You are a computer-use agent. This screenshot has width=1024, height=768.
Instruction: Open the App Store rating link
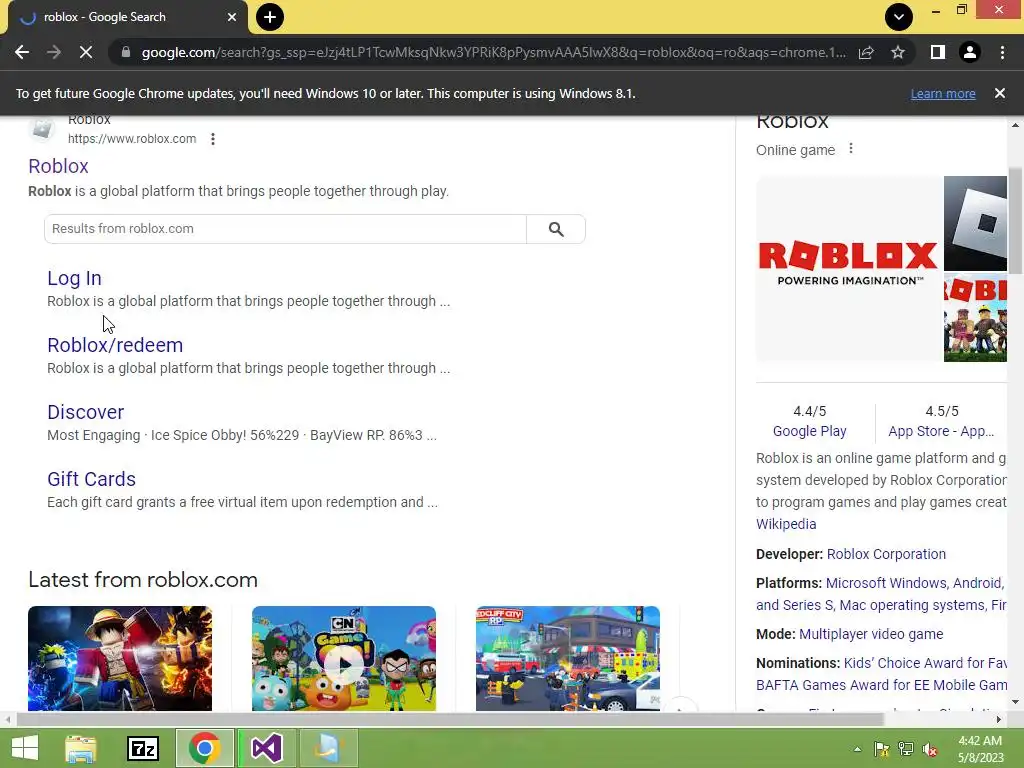click(x=941, y=431)
